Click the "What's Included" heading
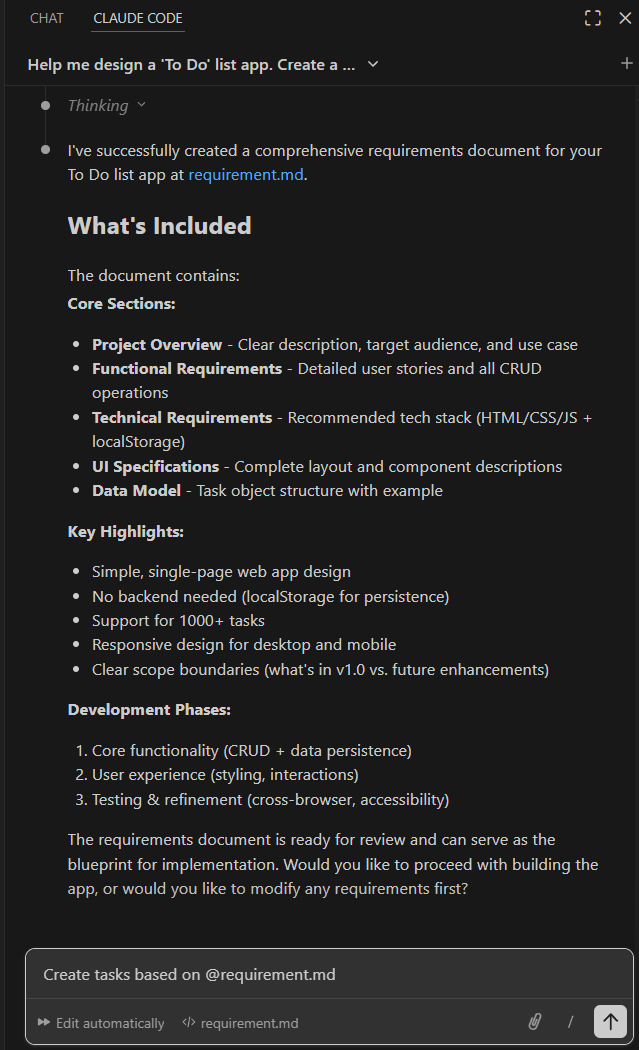 point(159,226)
